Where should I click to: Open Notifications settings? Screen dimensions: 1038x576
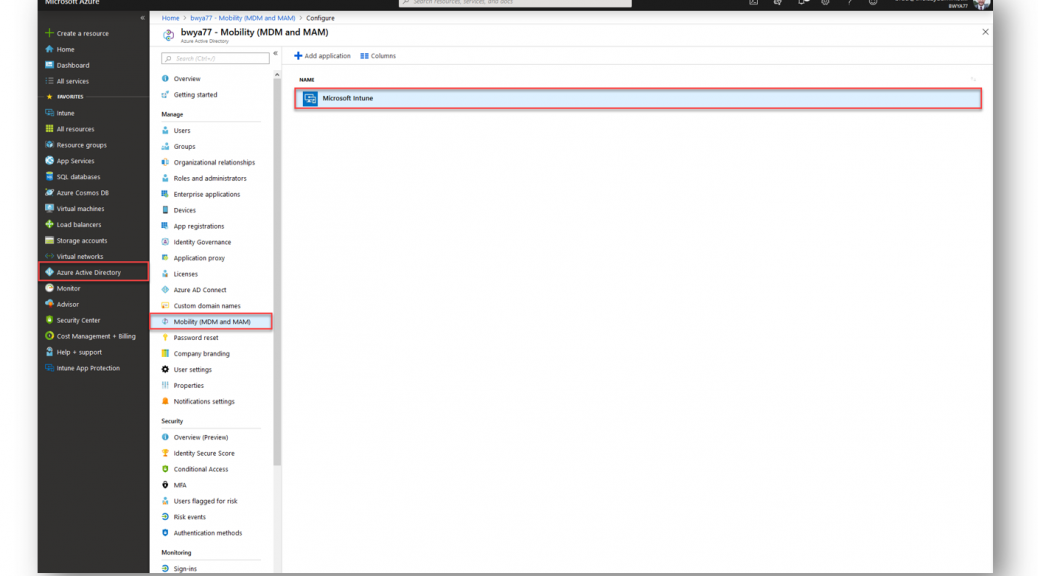click(x=204, y=401)
